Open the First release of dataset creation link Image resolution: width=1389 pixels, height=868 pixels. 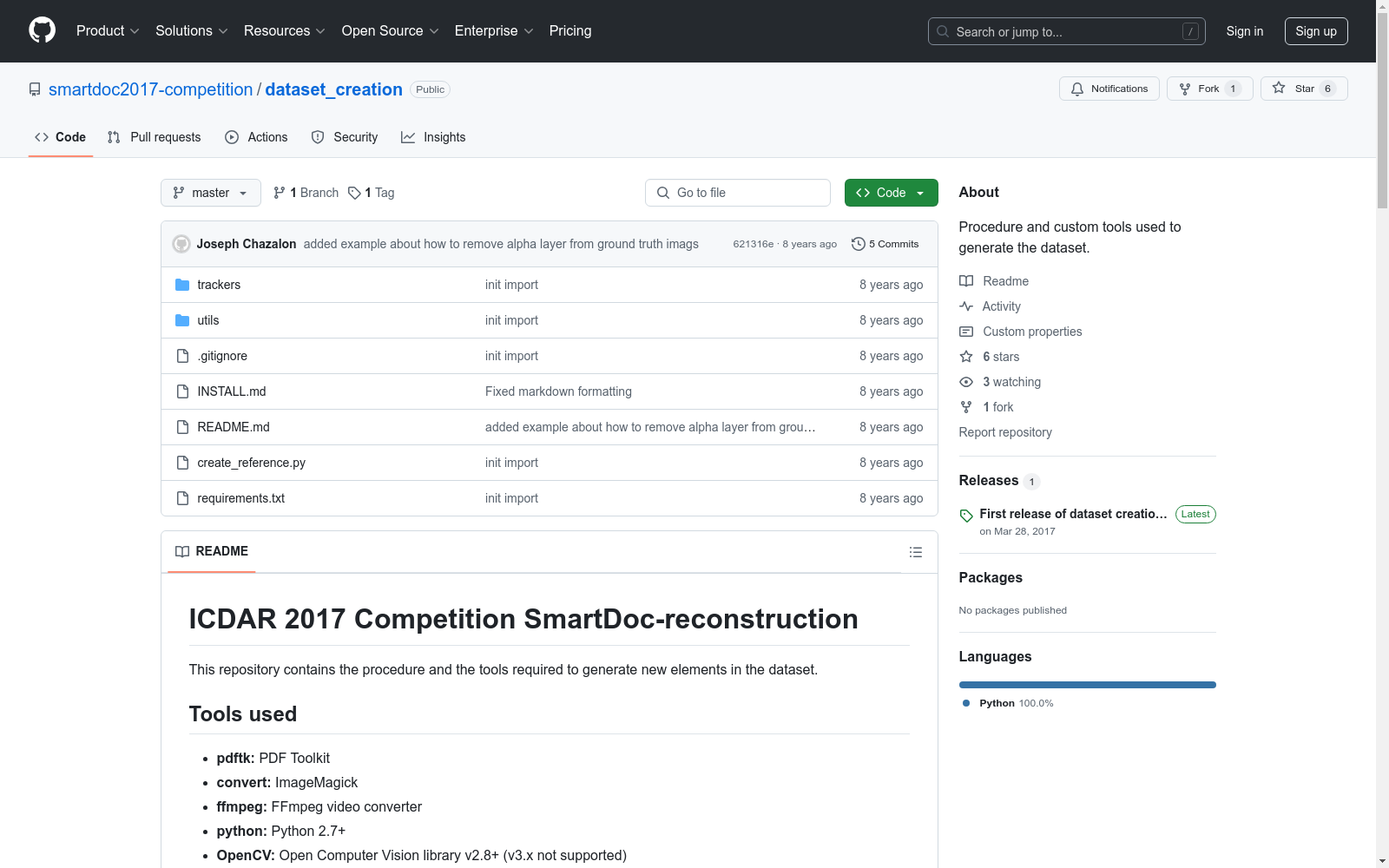tap(1073, 514)
